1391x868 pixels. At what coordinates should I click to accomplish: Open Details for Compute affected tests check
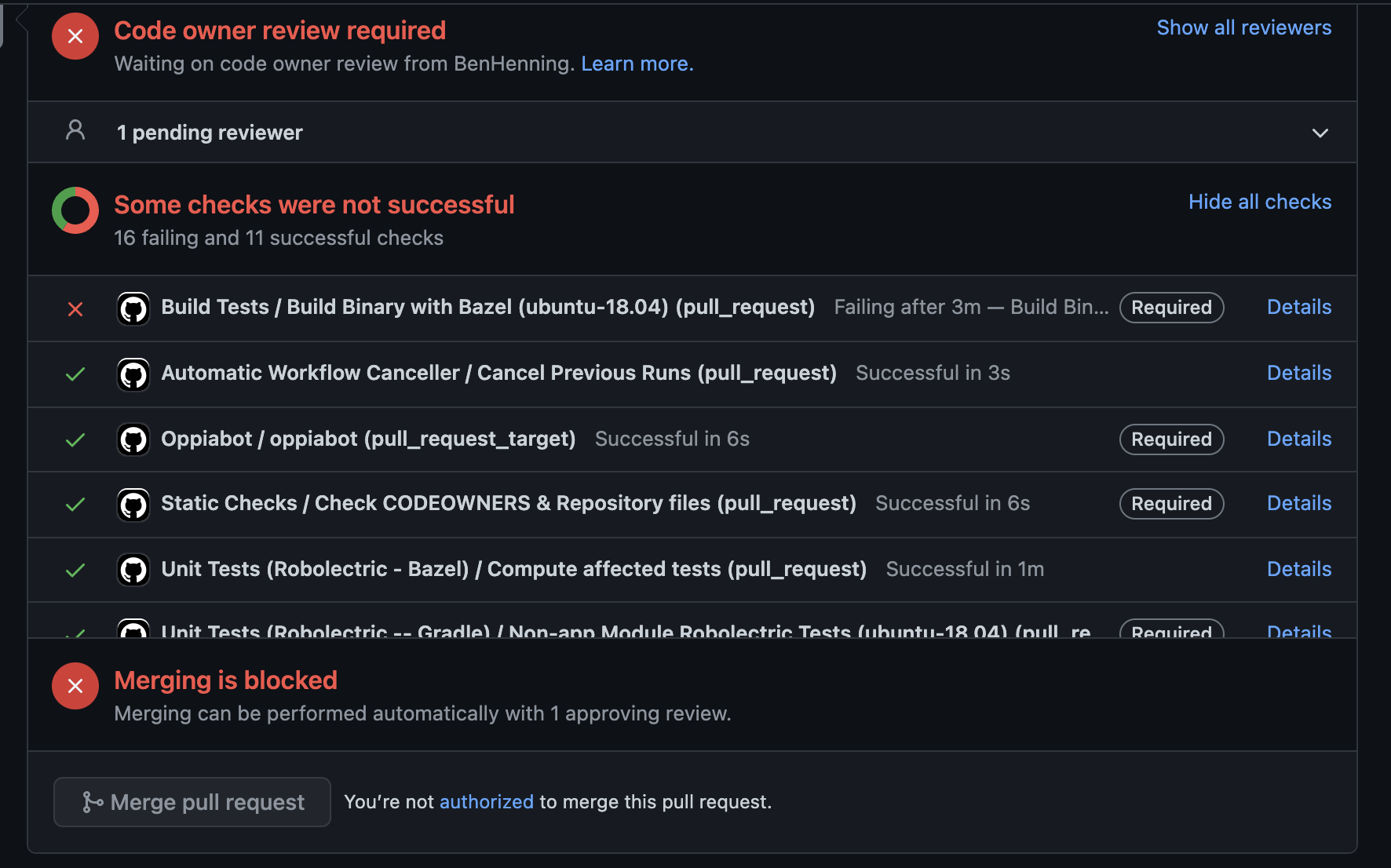pos(1299,569)
